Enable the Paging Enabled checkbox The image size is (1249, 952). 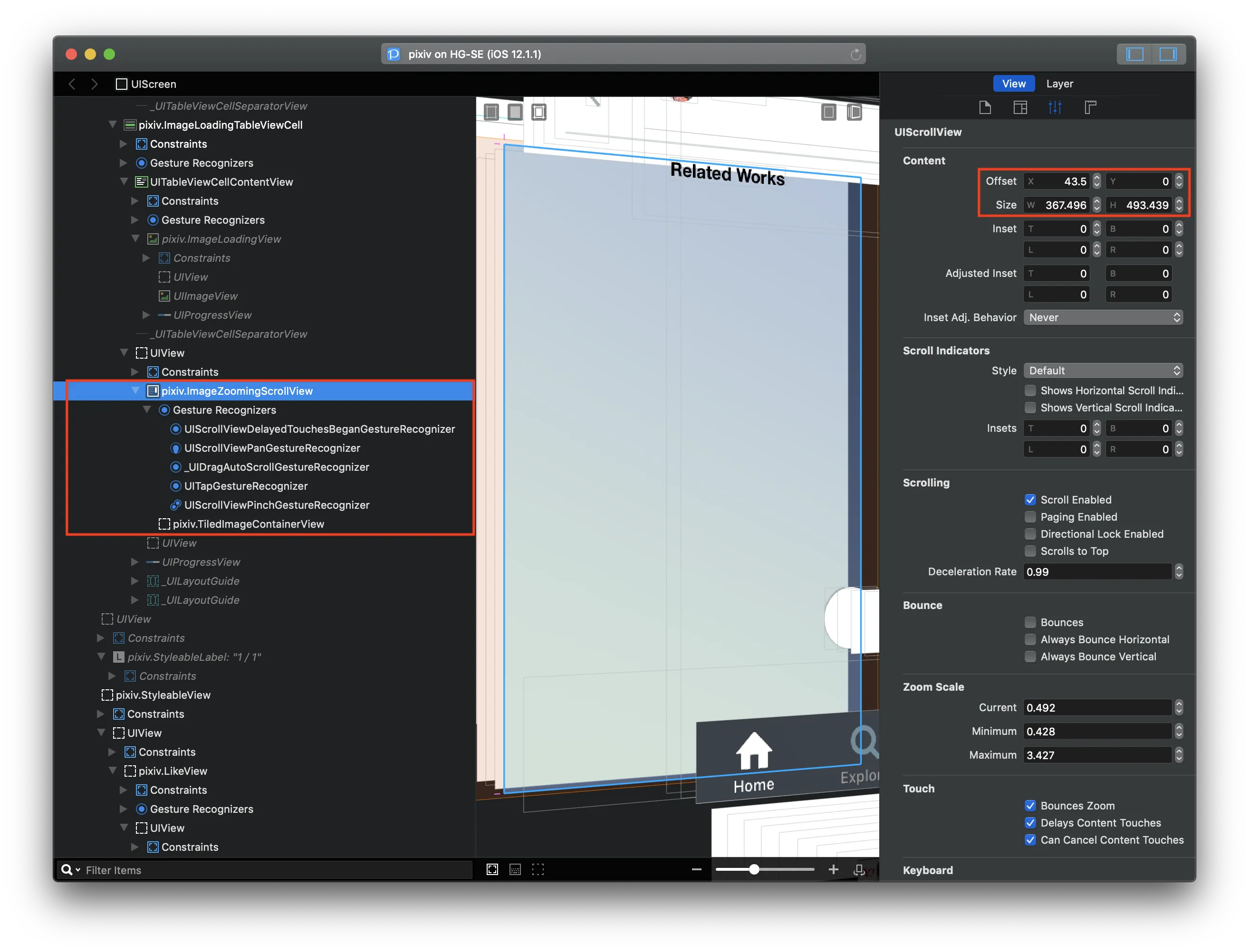(x=1030, y=517)
